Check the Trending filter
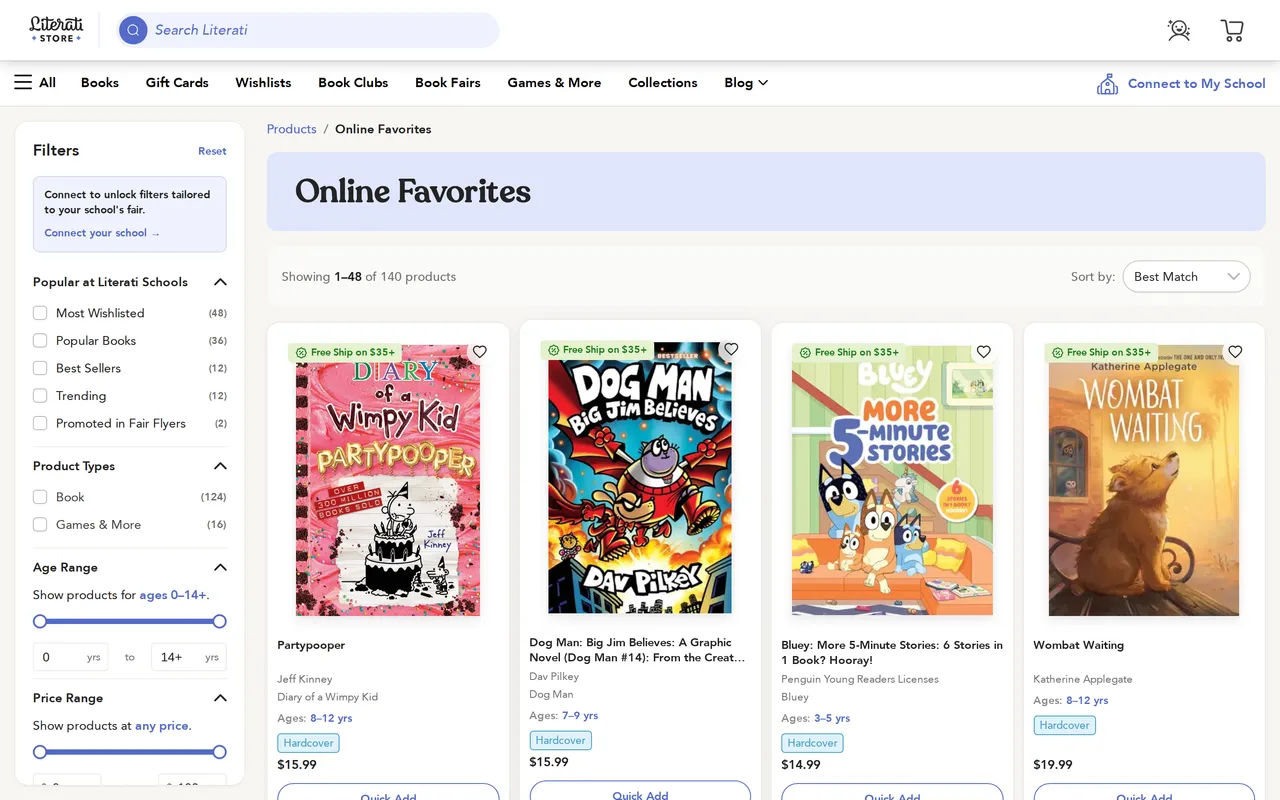1280x800 pixels. tap(40, 396)
